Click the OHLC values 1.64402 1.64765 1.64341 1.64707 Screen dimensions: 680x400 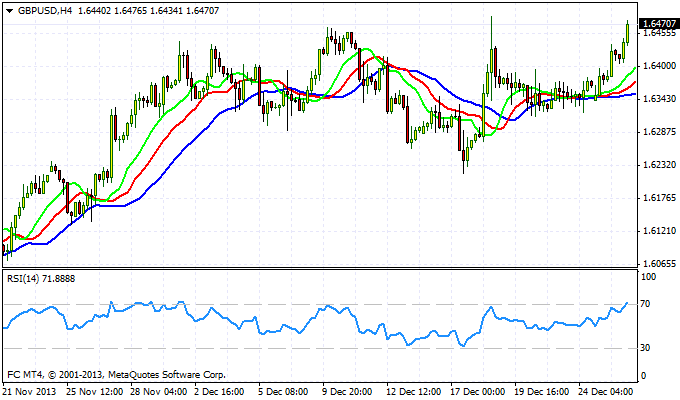click(148, 10)
